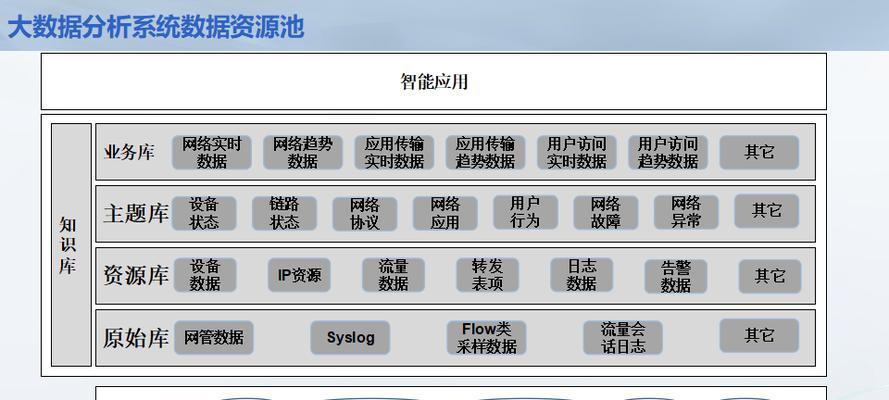Screen dimensions: 889x400
Task: Click the 应用传输实时数据 block
Action: click(x=394, y=152)
